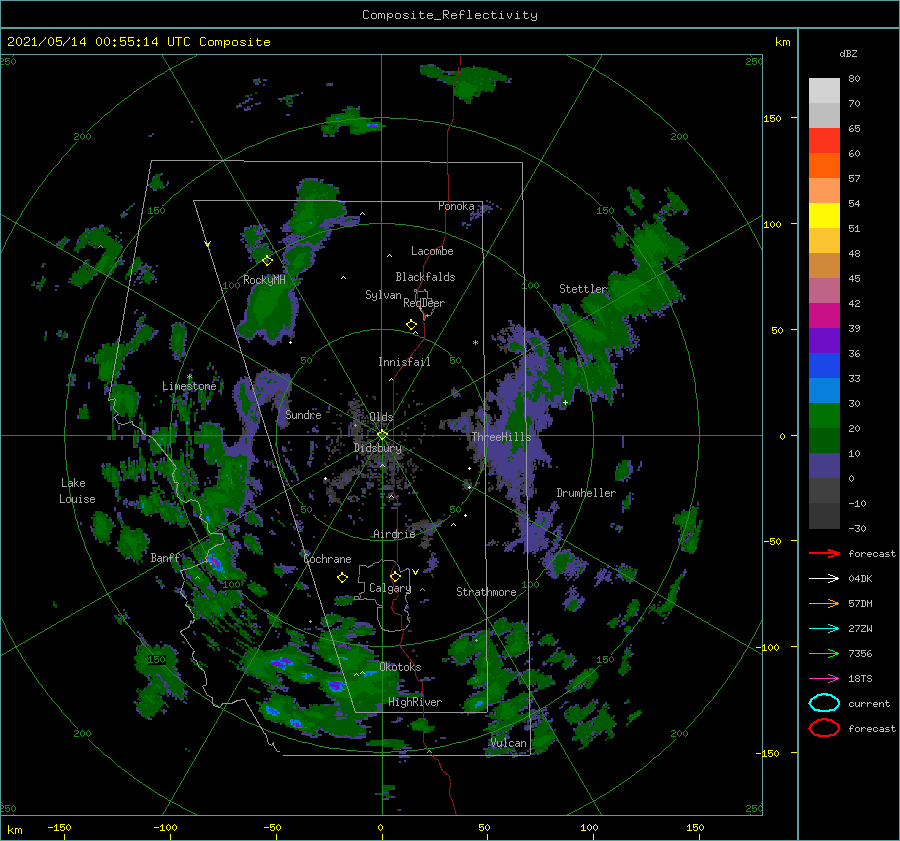This screenshot has width=900, height=841.
Task: Click the bright yellow 51 dBZ swatch
Action: tap(824, 216)
